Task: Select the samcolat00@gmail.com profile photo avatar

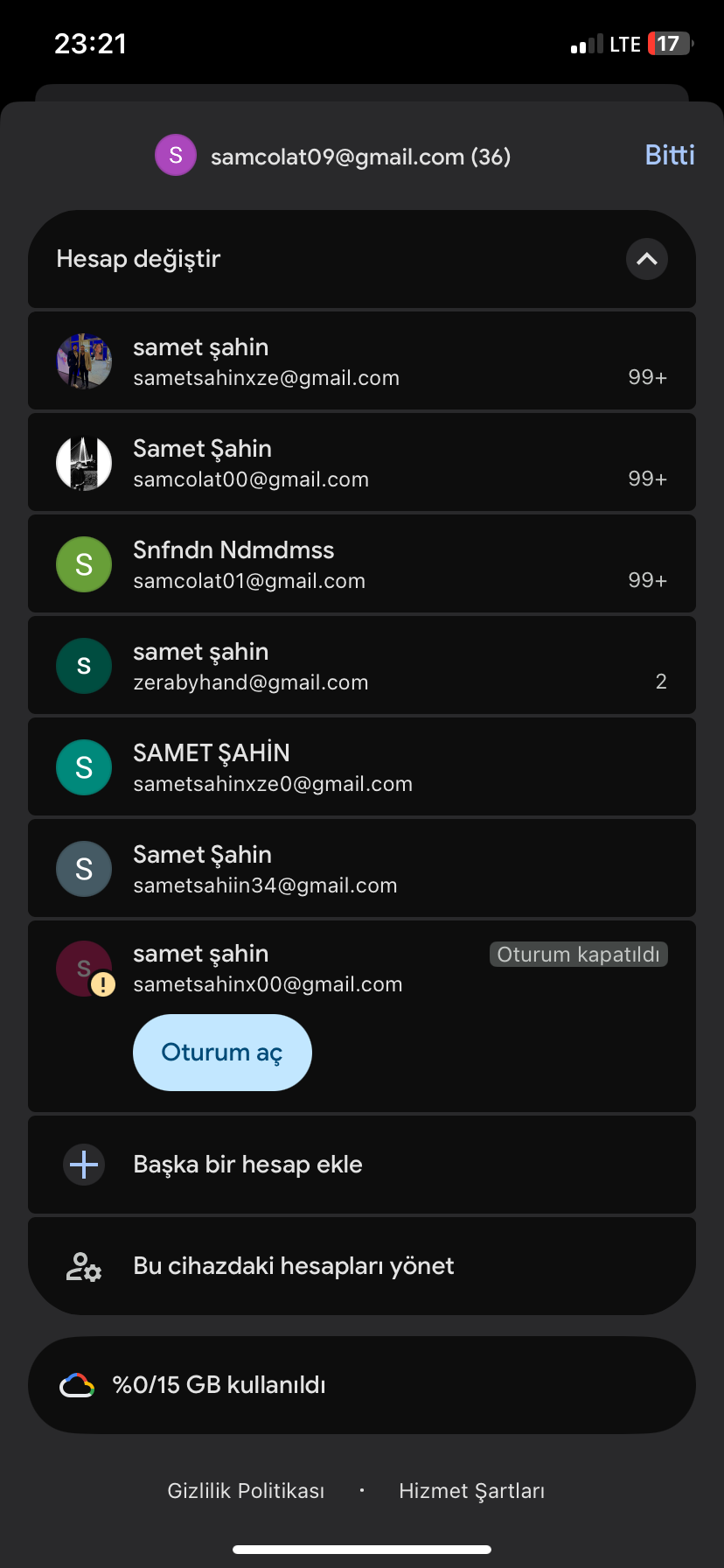Action: 84,462
